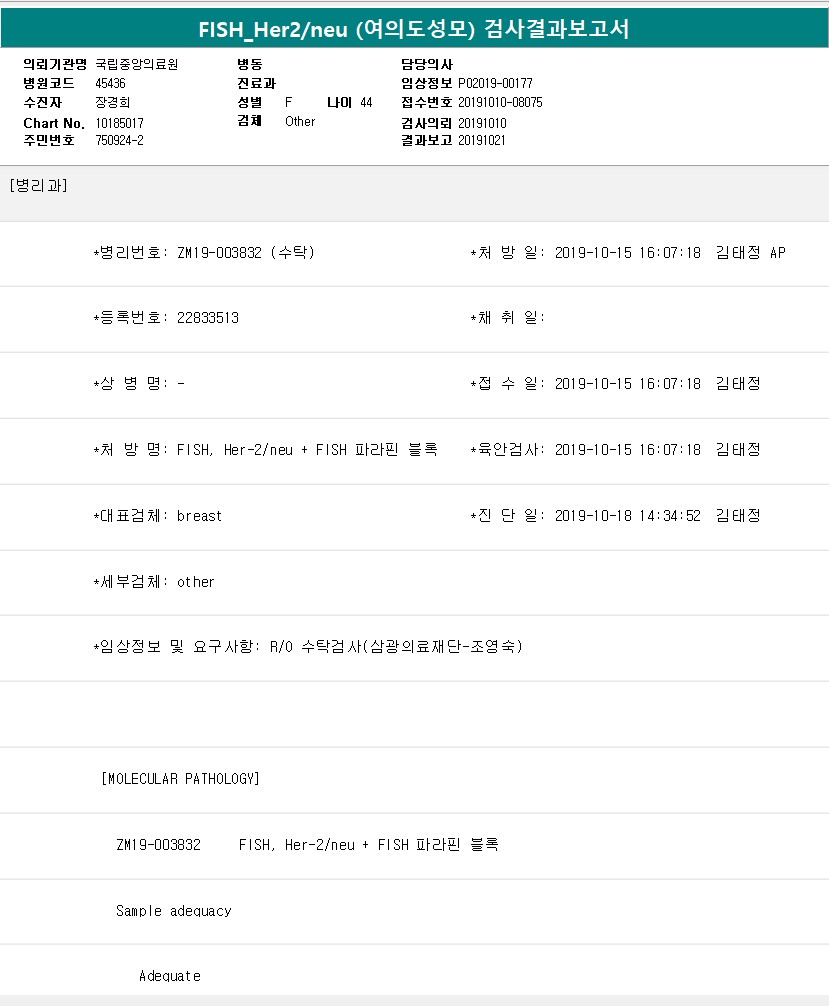Click the age value 44
Viewport: 829px width, 1006px height.
tap(366, 102)
